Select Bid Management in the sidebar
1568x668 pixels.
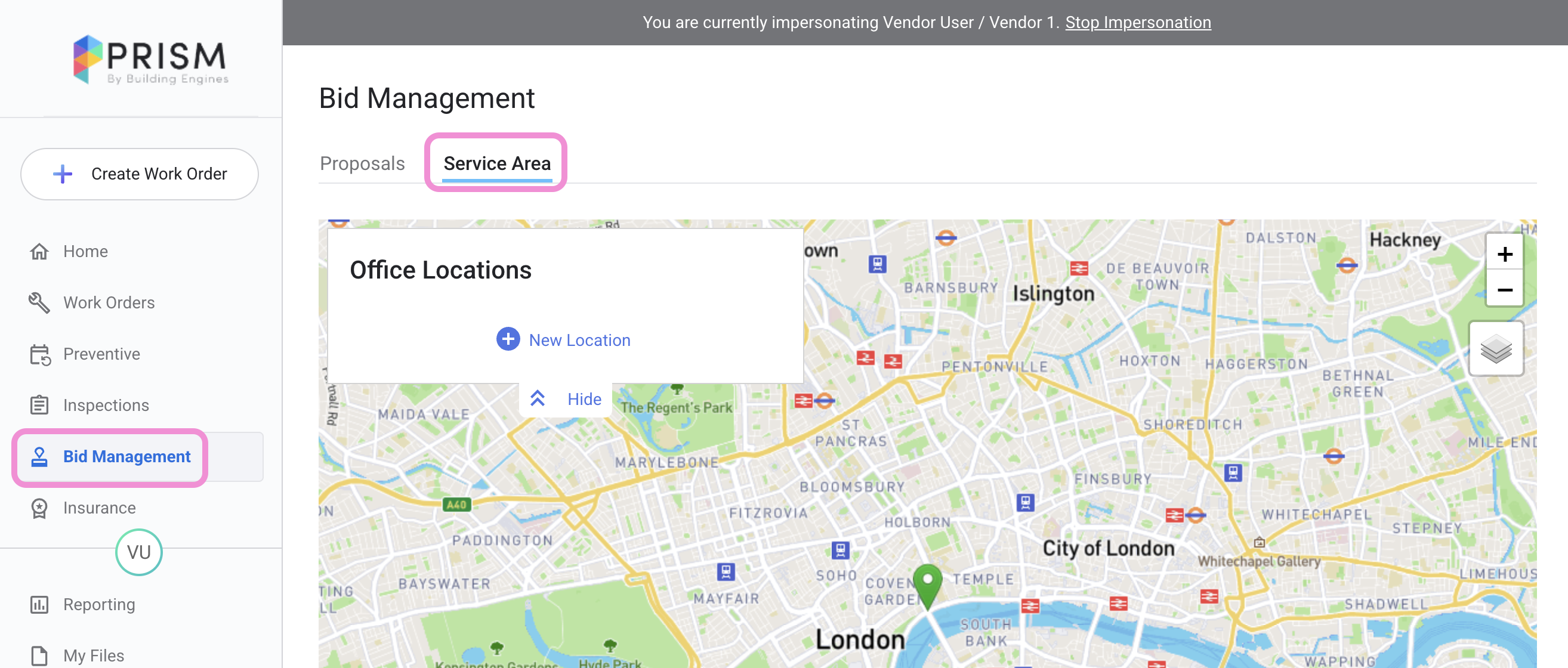click(110, 457)
